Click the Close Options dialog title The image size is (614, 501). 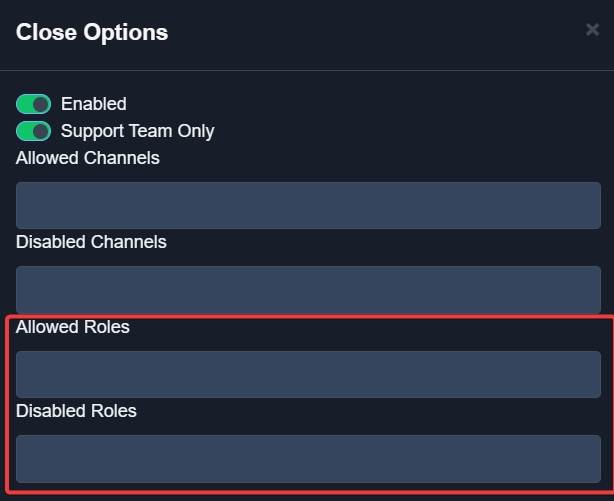(92, 32)
